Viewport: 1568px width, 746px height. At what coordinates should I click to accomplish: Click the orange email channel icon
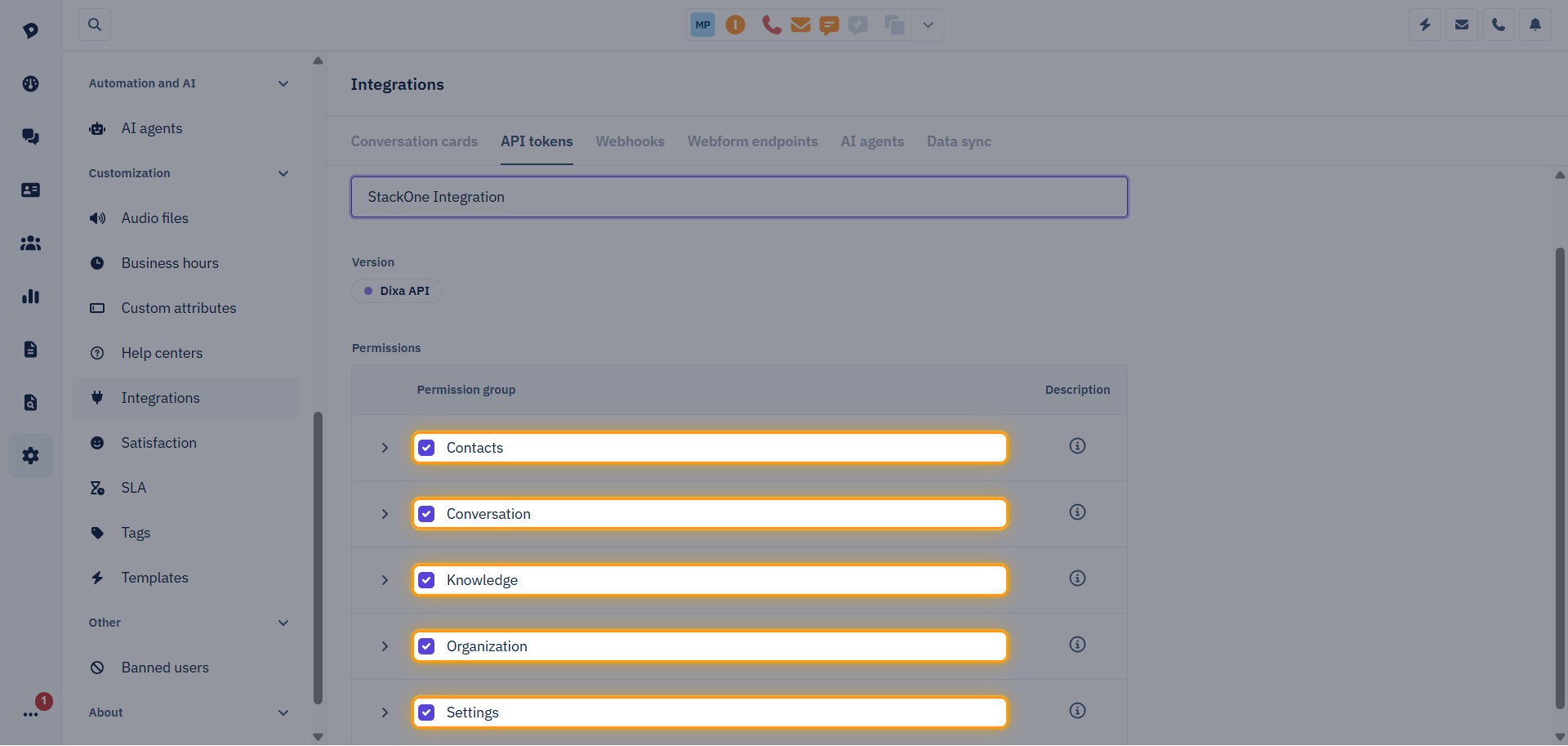click(800, 25)
